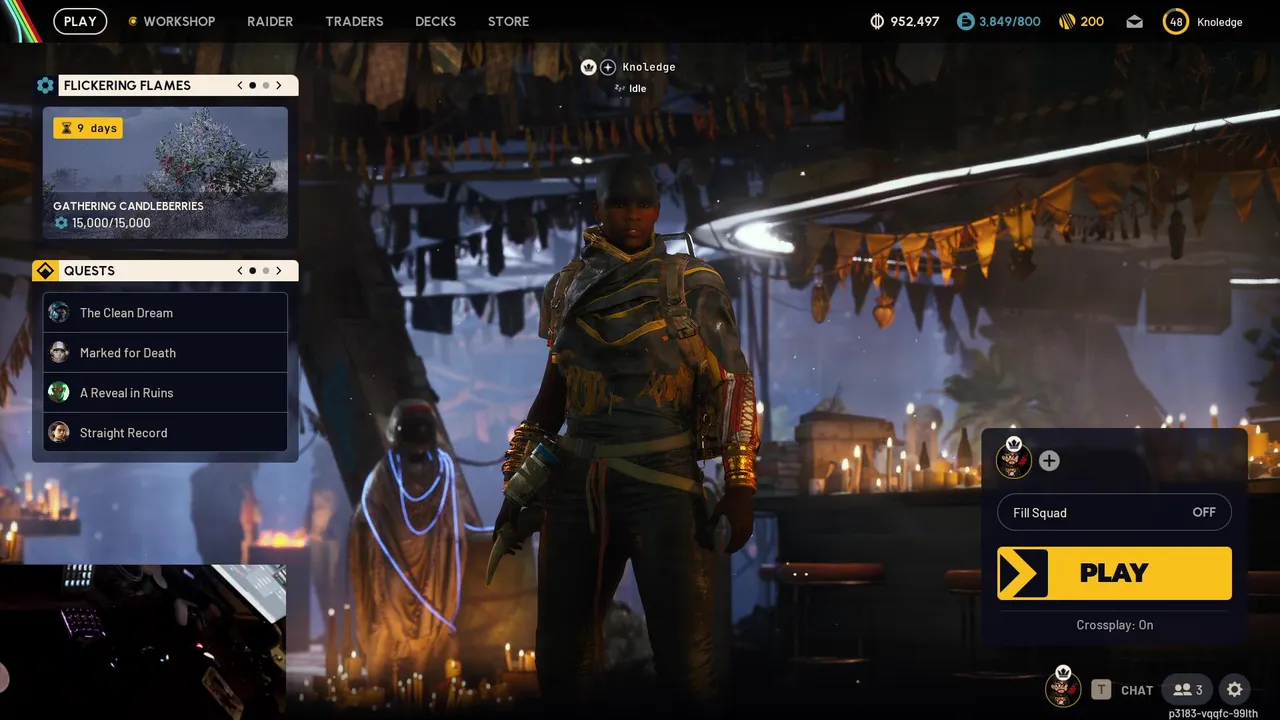Click A Reveal in Ruins trader portrait icon

(x=59, y=392)
